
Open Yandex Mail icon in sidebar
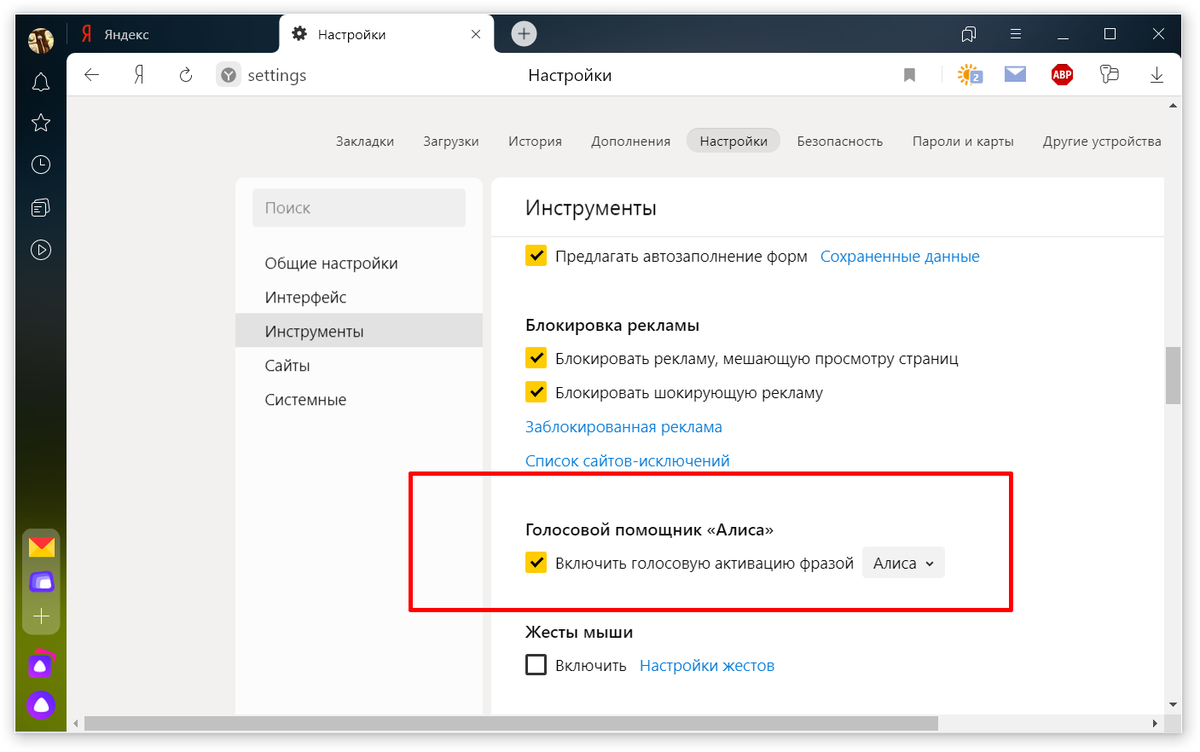pos(41,547)
